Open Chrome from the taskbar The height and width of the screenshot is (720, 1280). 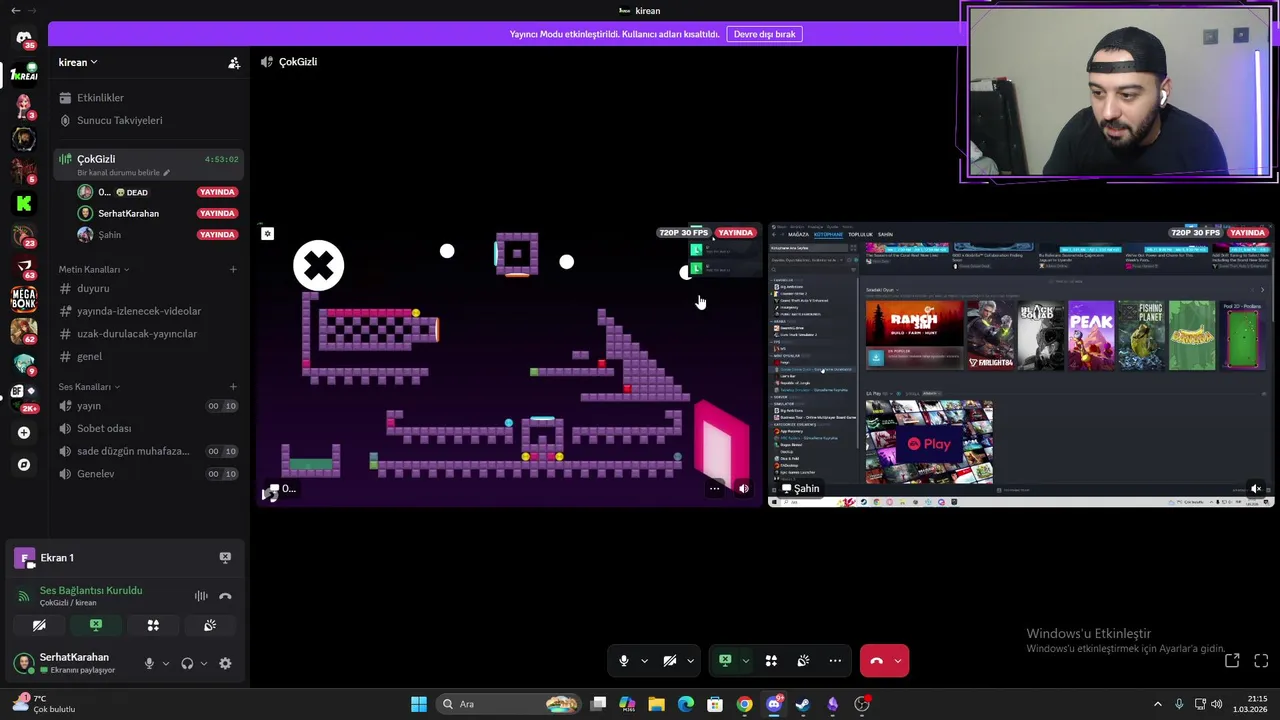tap(744, 704)
